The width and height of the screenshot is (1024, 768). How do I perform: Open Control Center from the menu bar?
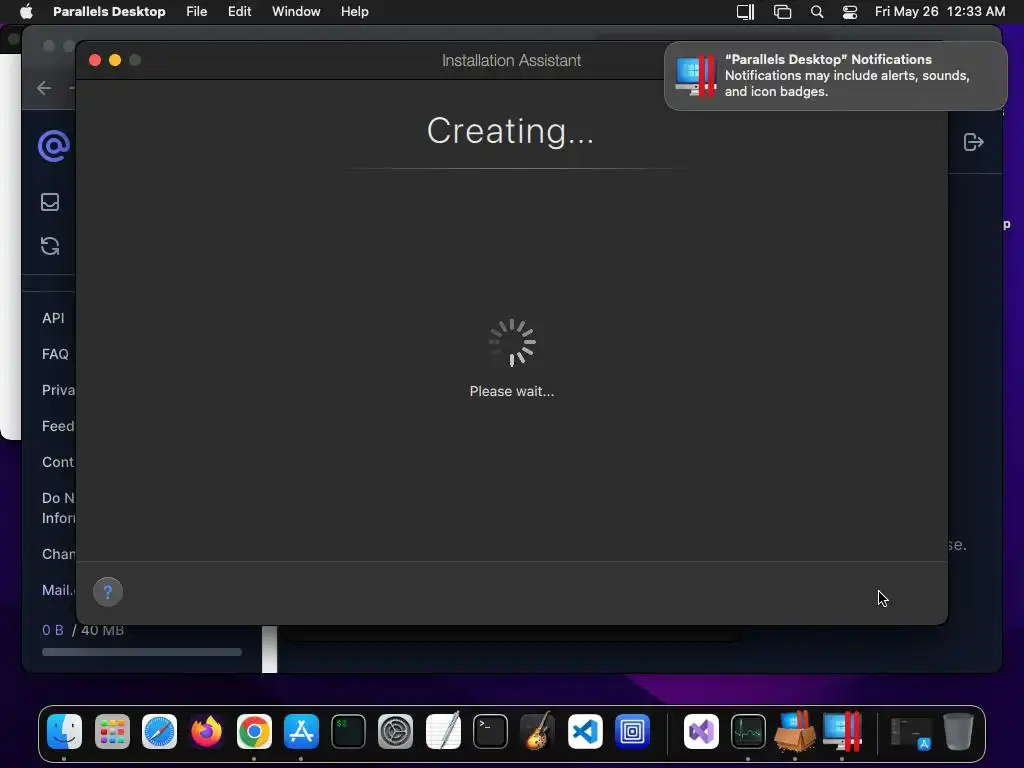(850, 12)
